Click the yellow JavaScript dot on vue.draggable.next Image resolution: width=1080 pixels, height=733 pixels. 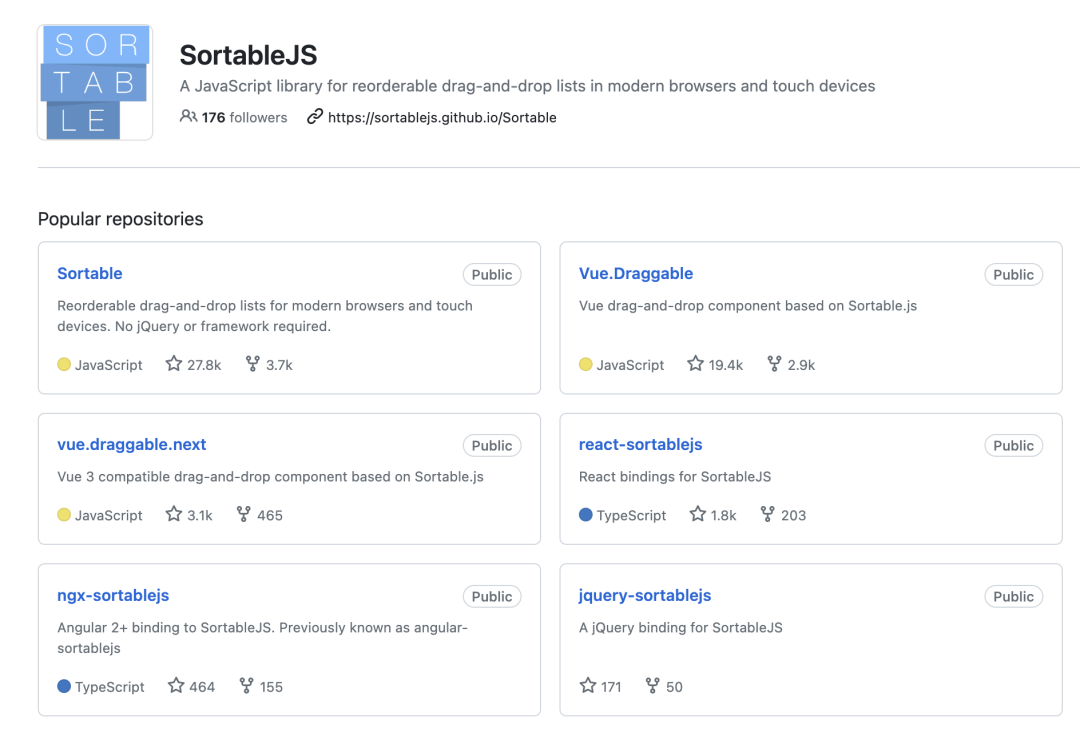pos(64,515)
